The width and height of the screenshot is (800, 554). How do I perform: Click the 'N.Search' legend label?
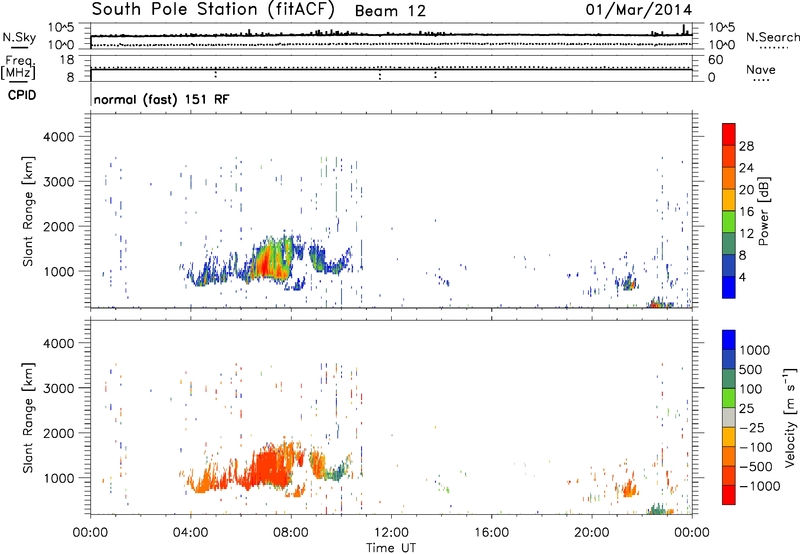coord(772,37)
